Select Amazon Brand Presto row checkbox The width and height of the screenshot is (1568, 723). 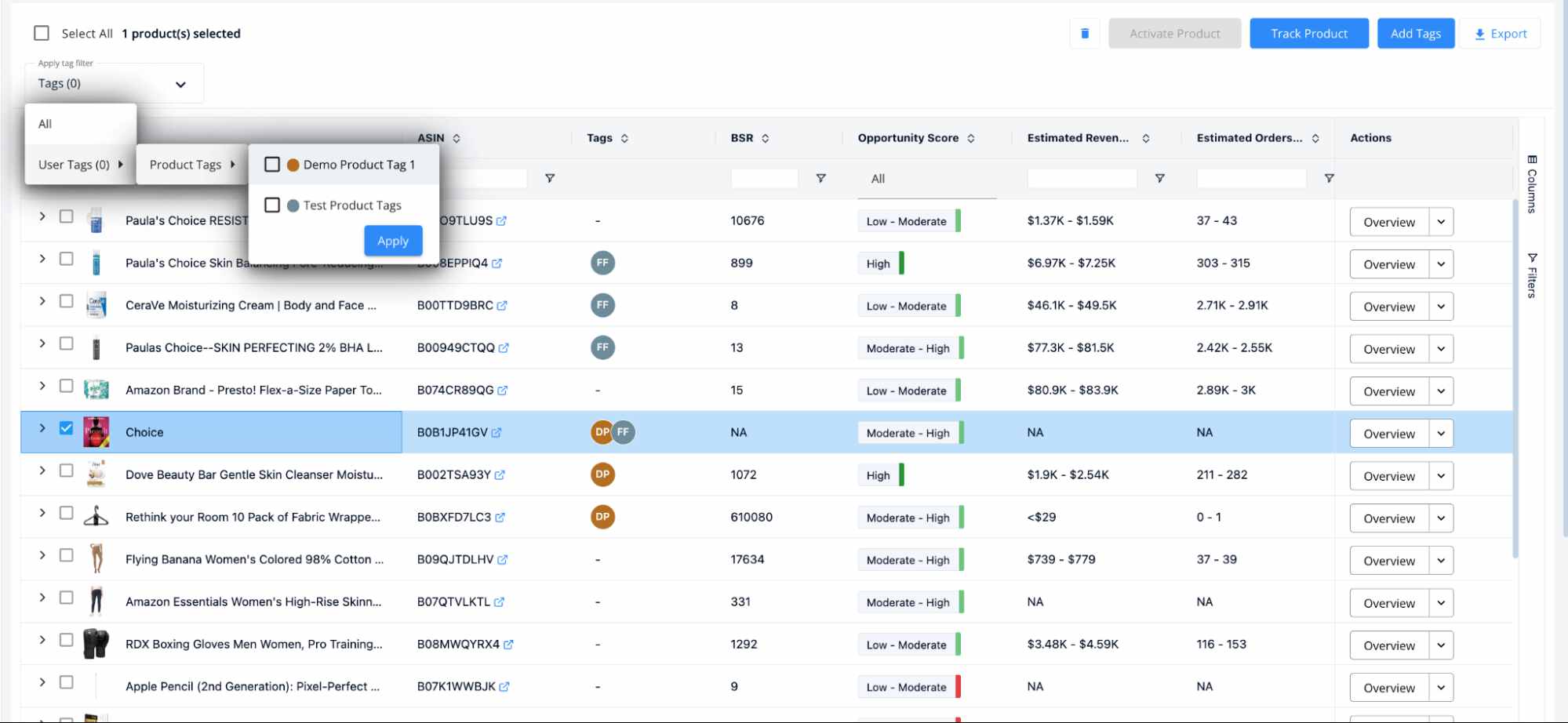click(x=67, y=386)
